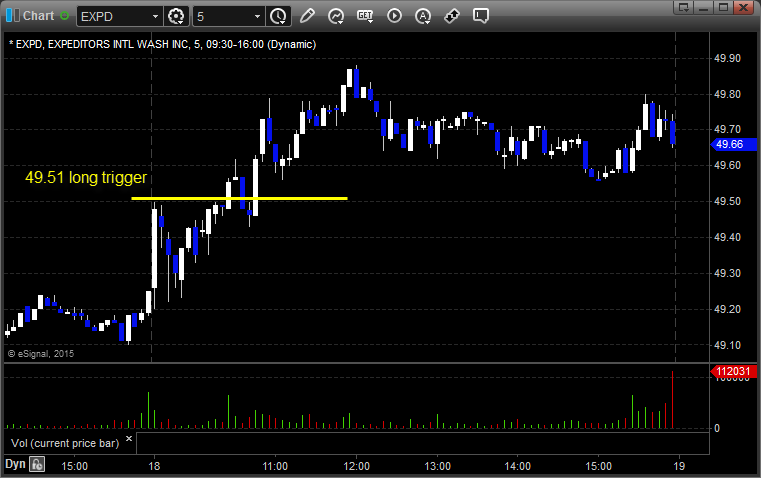The image size is (761, 478).
Task: Expand the interval dropdown arrow
Action: point(258,16)
